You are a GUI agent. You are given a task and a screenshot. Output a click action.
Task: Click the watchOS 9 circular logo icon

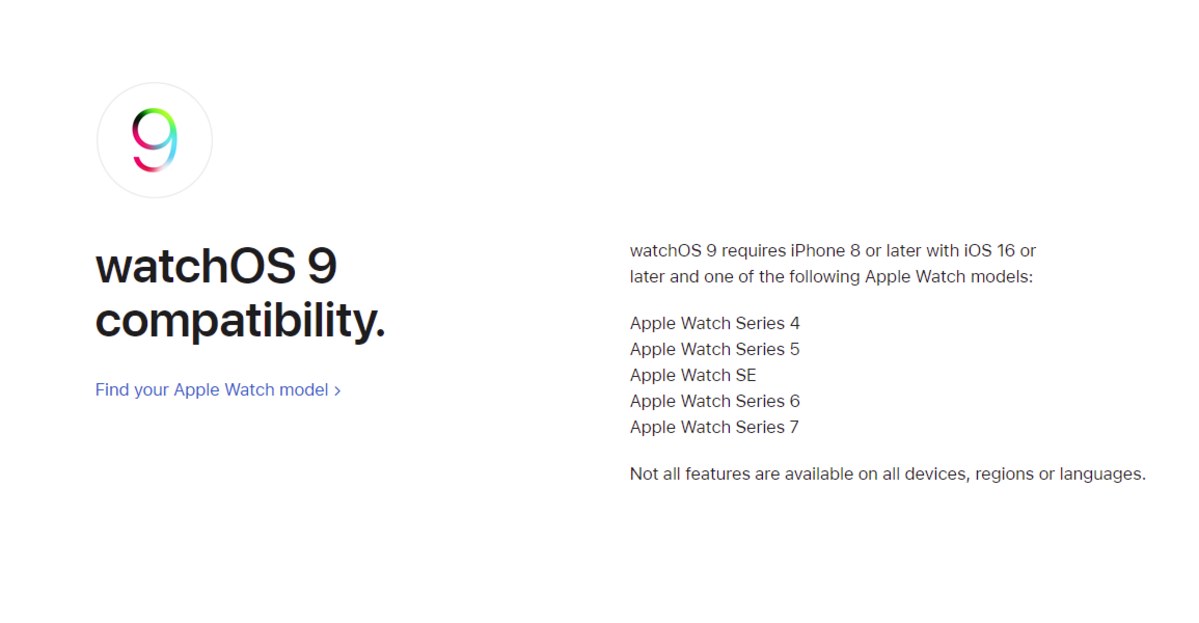(154, 141)
